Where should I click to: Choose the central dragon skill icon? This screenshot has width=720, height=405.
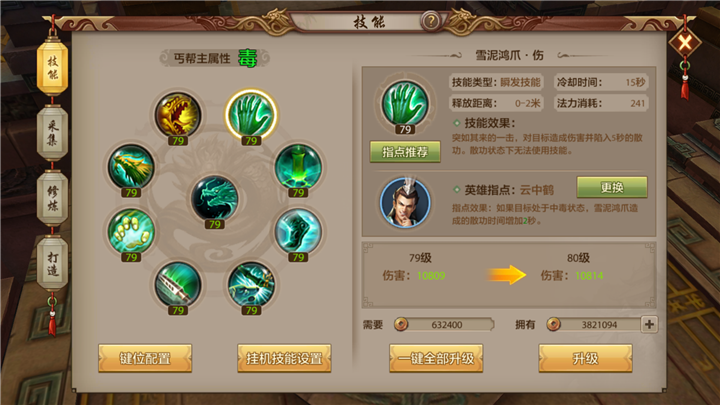click(x=214, y=198)
